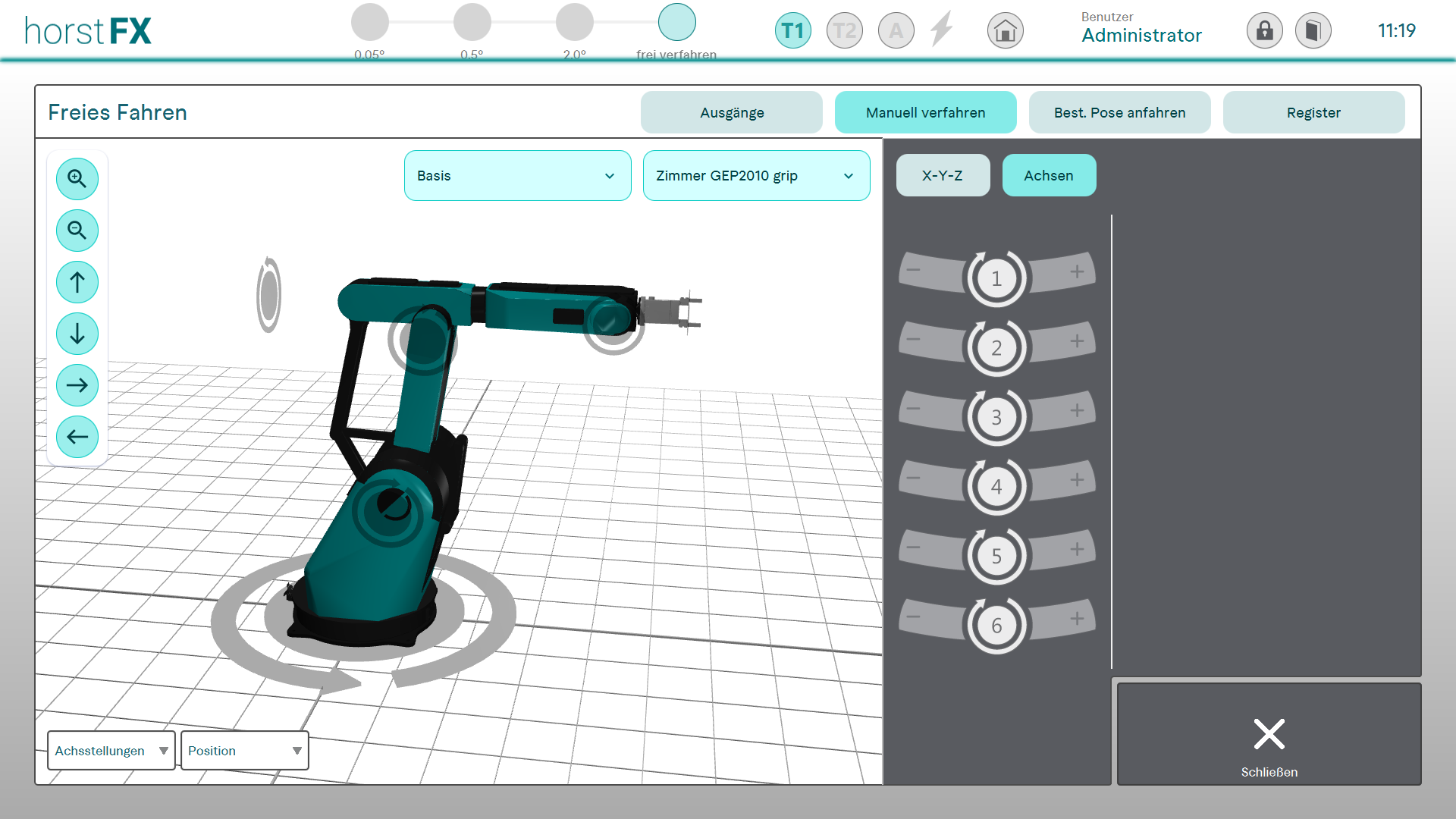Screen dimensions: 1456x819
Task: Open the Achsstellungen dropdown
Action: [111, 751]
